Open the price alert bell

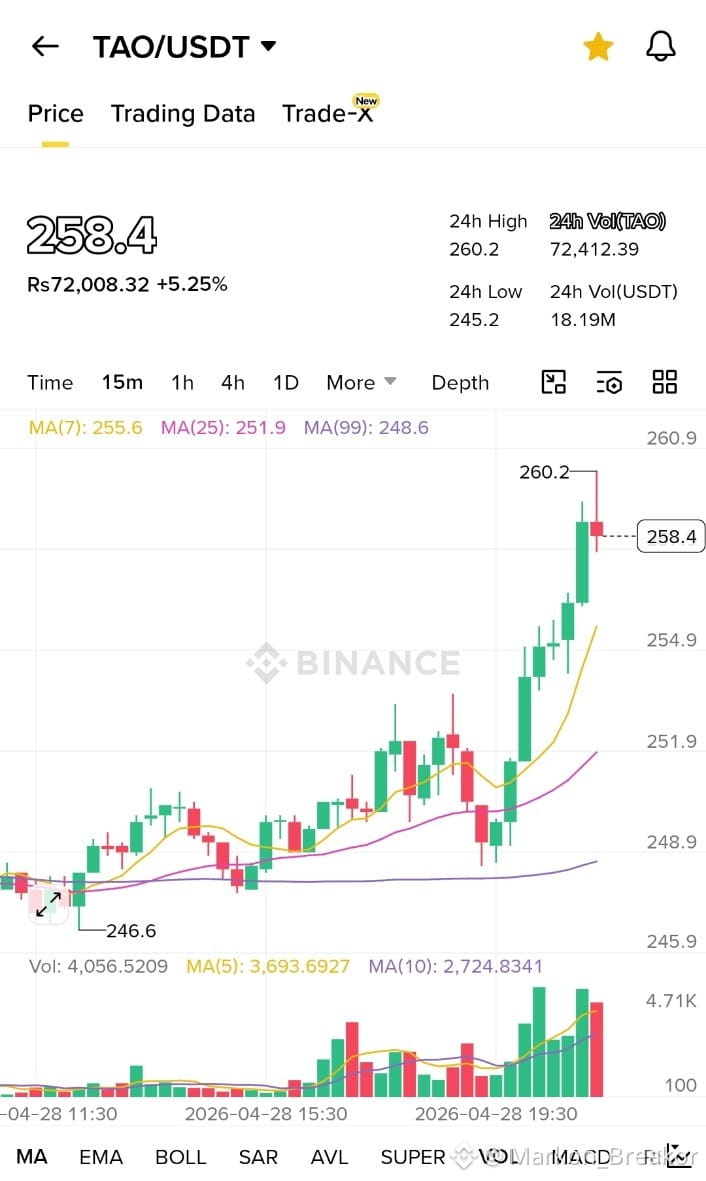[661, 47]
